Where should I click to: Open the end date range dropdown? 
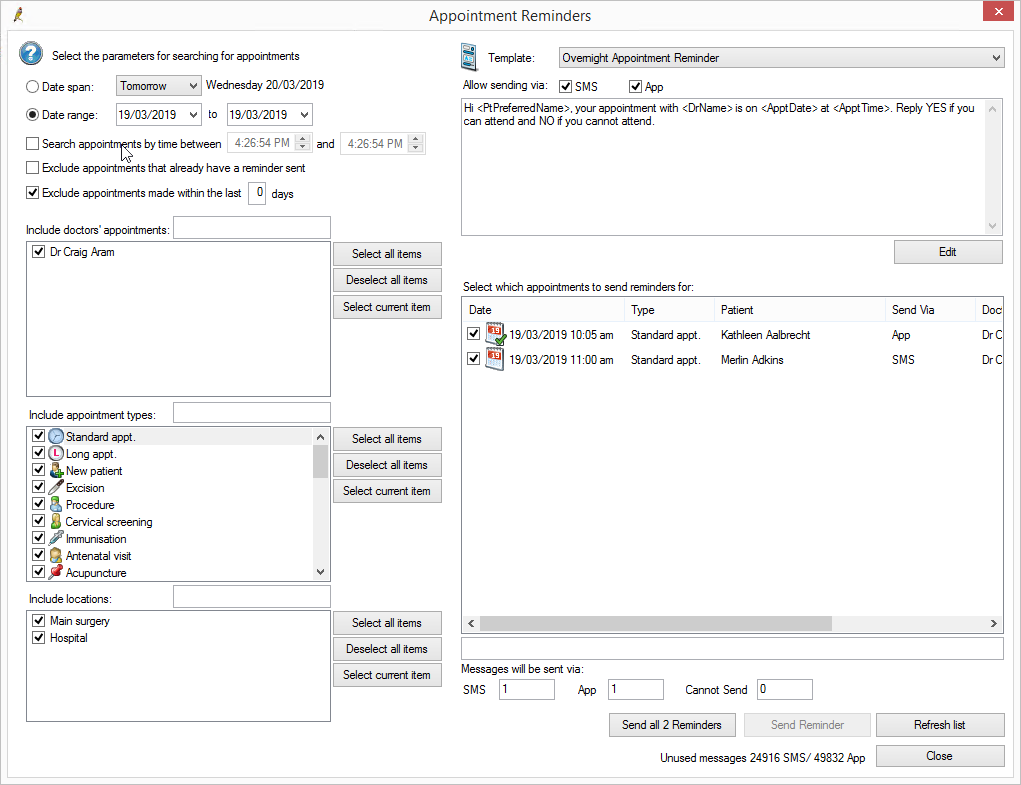303,115
